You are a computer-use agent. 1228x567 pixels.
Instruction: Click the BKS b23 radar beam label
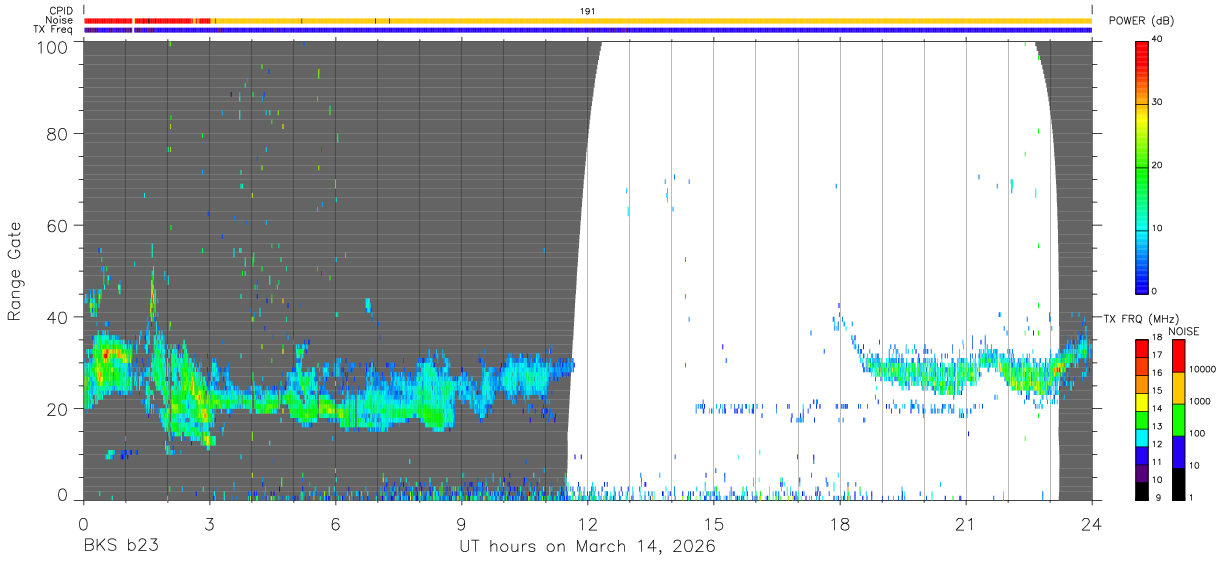tap(121, 547)
